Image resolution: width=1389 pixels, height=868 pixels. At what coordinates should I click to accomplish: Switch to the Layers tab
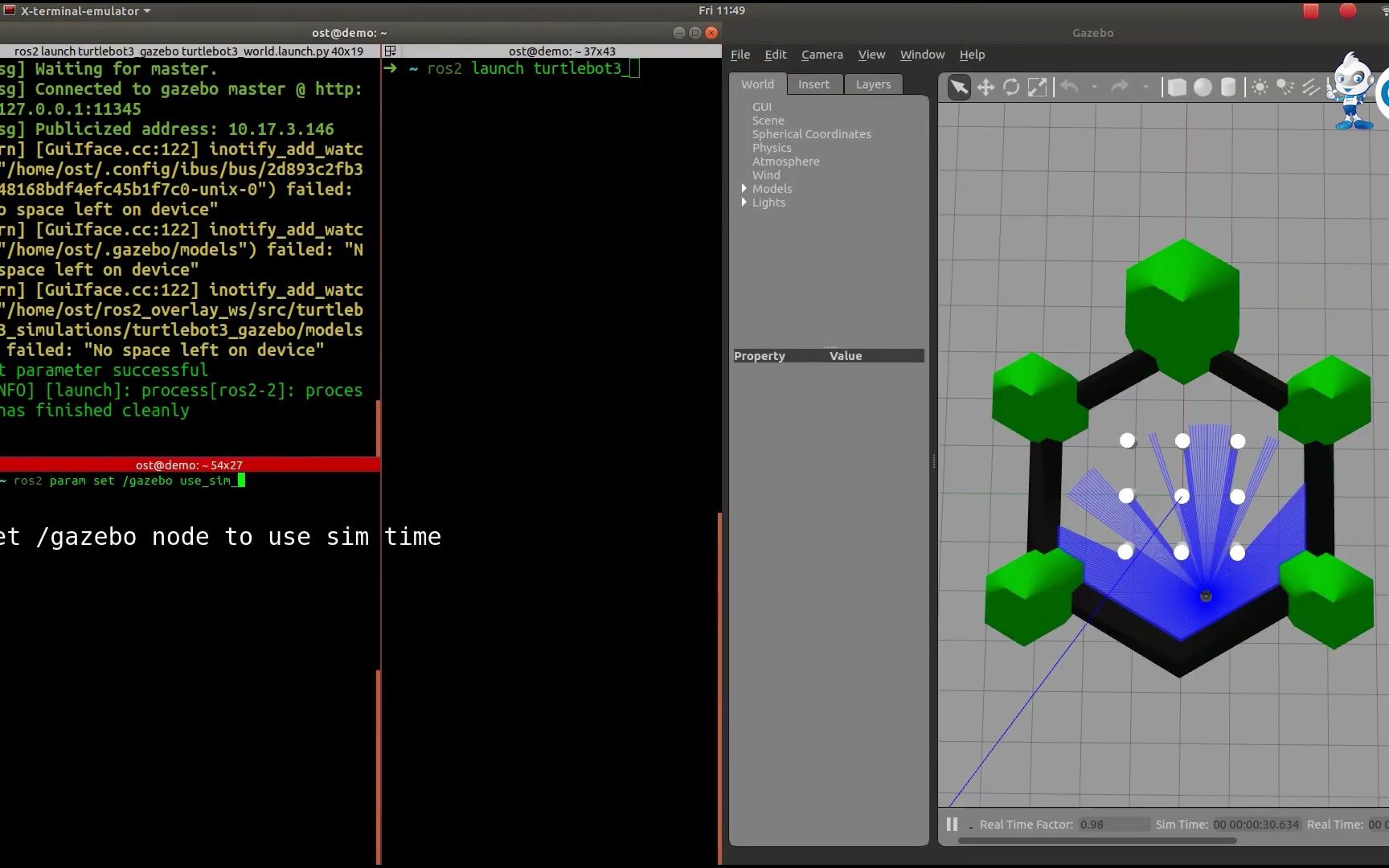873,84
